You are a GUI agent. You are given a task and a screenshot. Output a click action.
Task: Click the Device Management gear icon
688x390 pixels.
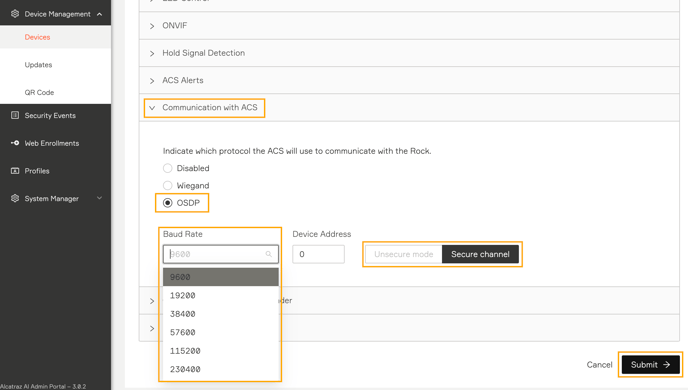point(15,14)
